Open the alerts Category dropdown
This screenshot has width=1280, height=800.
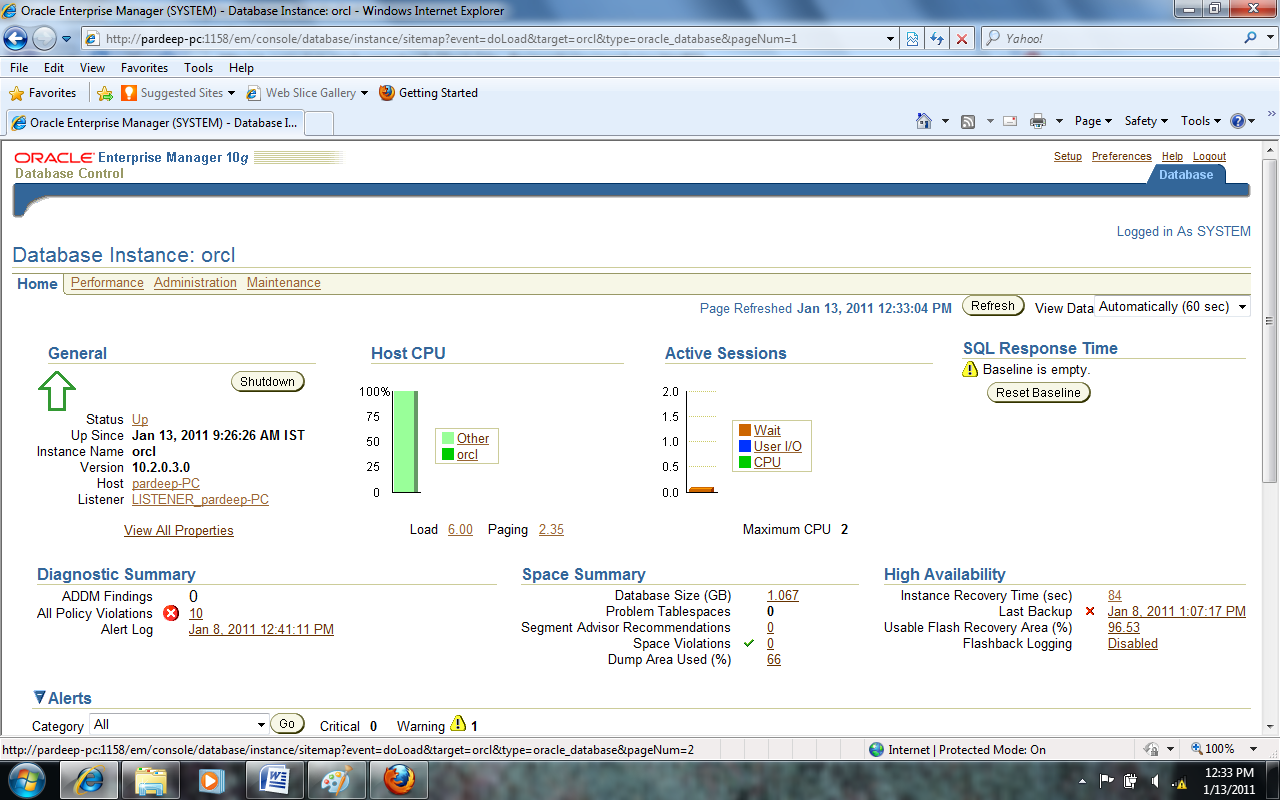coord(178,724)
